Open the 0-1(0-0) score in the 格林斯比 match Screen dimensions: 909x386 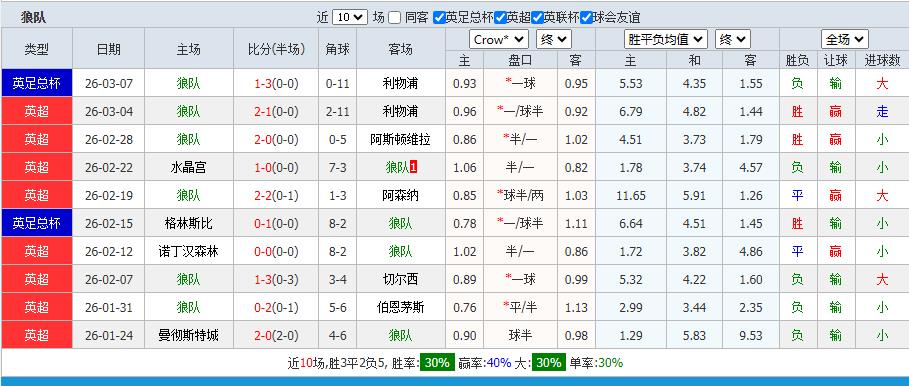click(276, 223)
